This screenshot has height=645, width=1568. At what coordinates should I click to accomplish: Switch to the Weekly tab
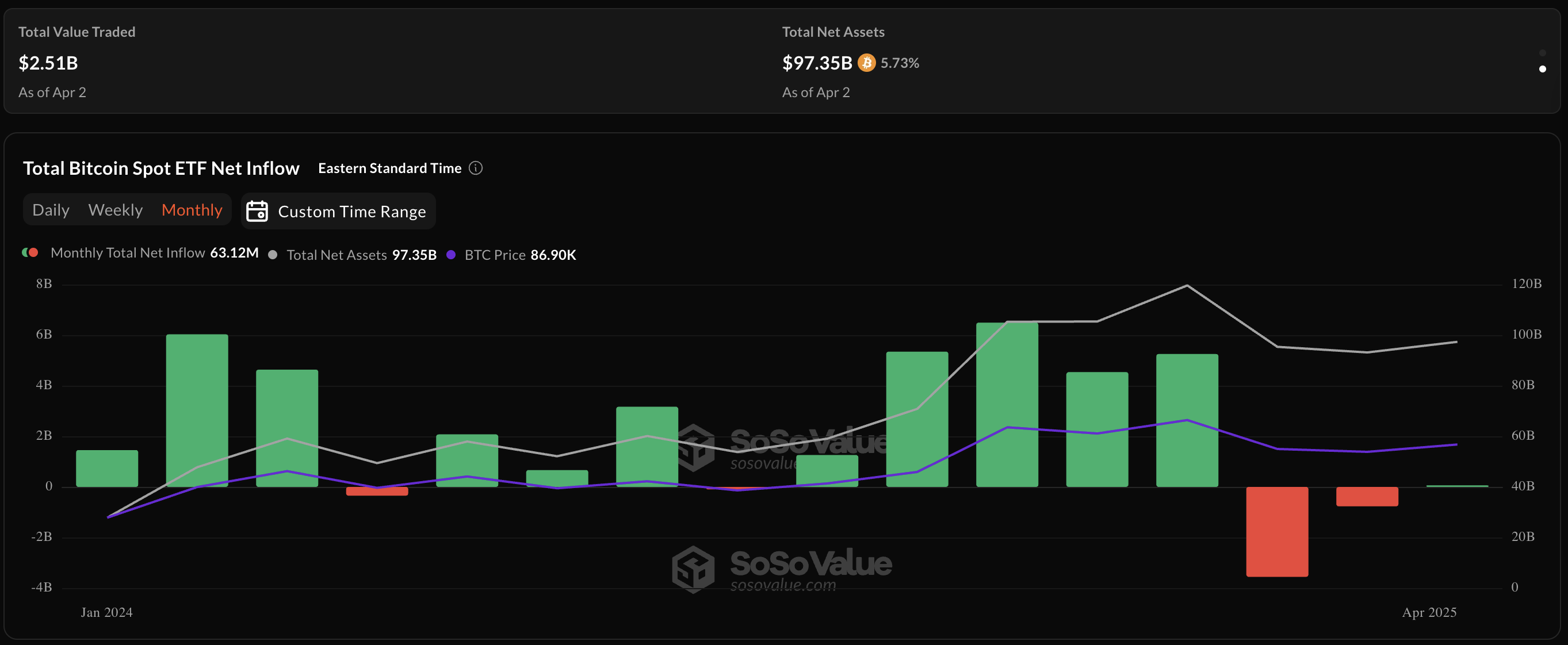tap(115, 210)
